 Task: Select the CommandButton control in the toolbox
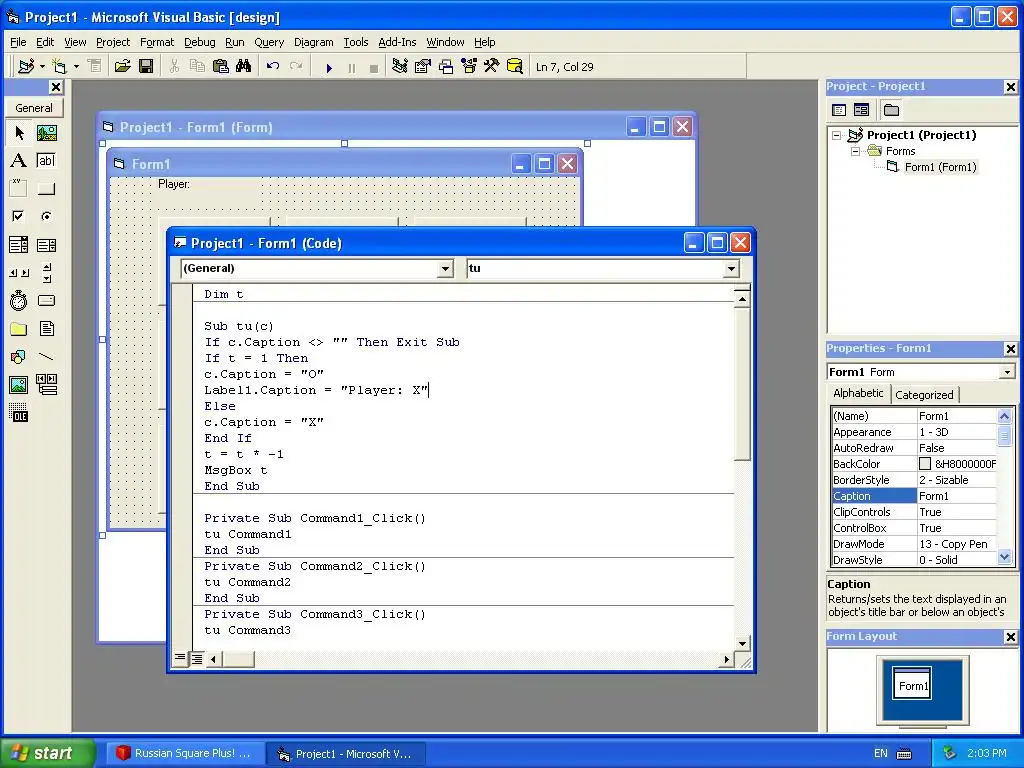46,189
